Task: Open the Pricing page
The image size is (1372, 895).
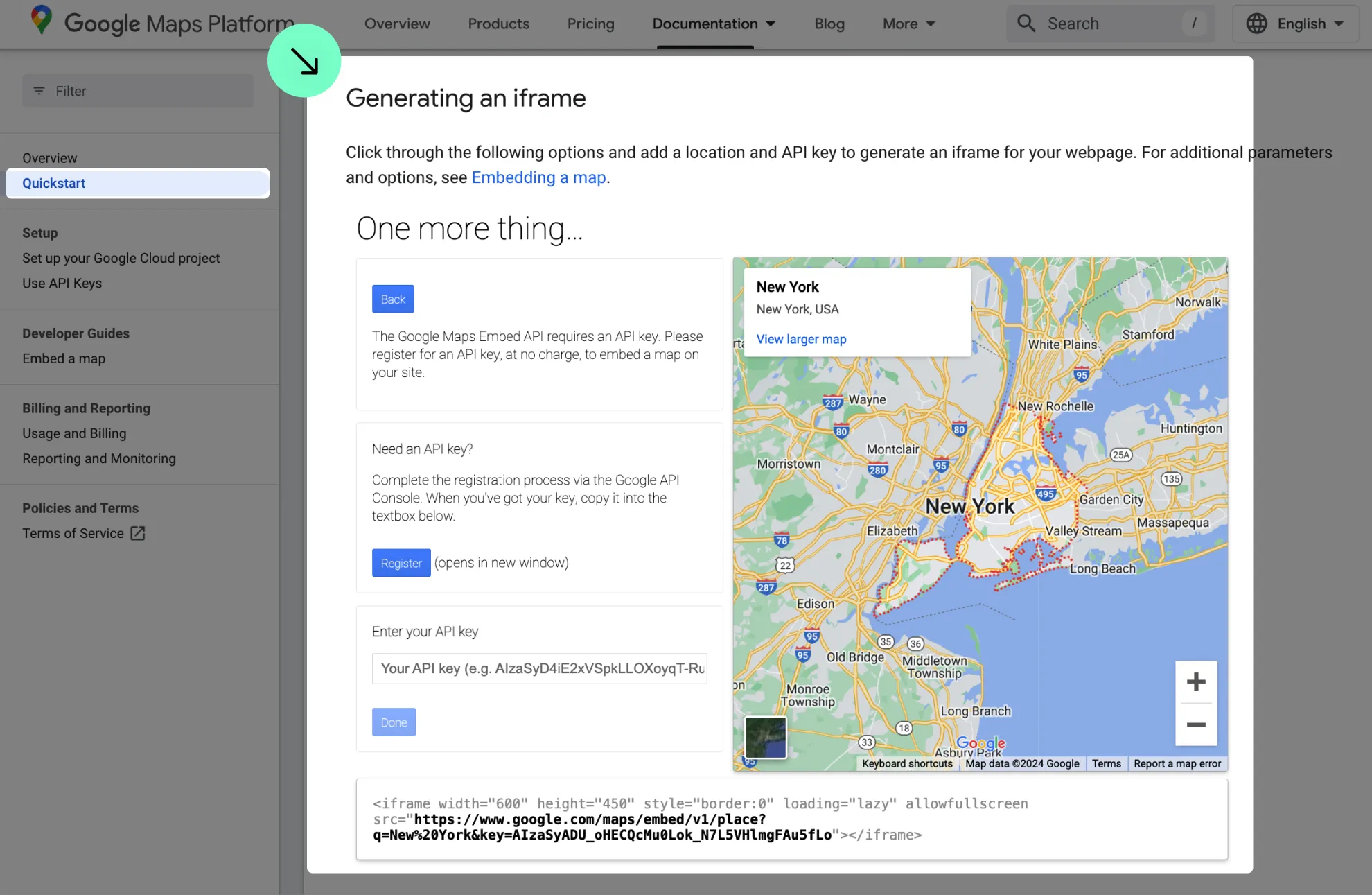Action: point(590,24)
